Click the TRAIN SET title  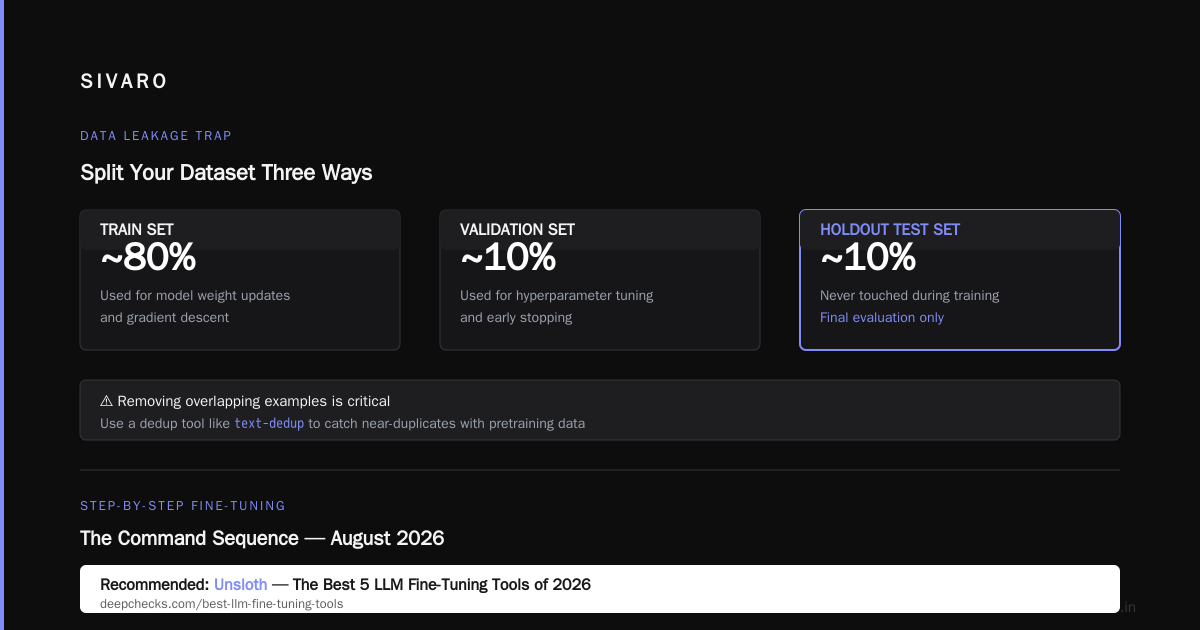pyautogui.click(x=137, y=229)
